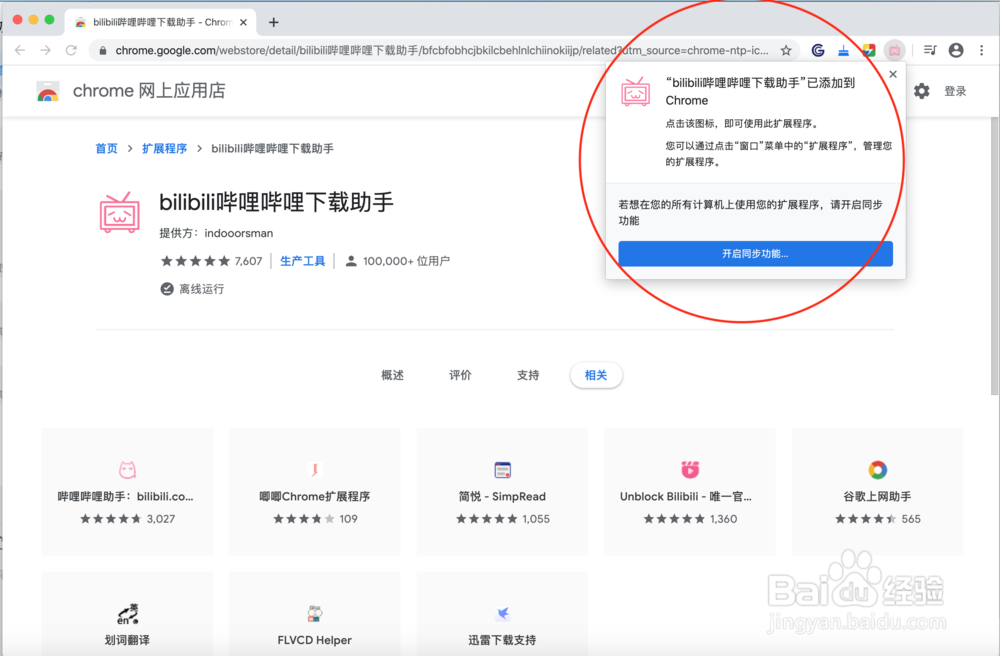1000x656 pixels.
Task: Click the bilibili extension large TV icon
Action: pos(119,212)
